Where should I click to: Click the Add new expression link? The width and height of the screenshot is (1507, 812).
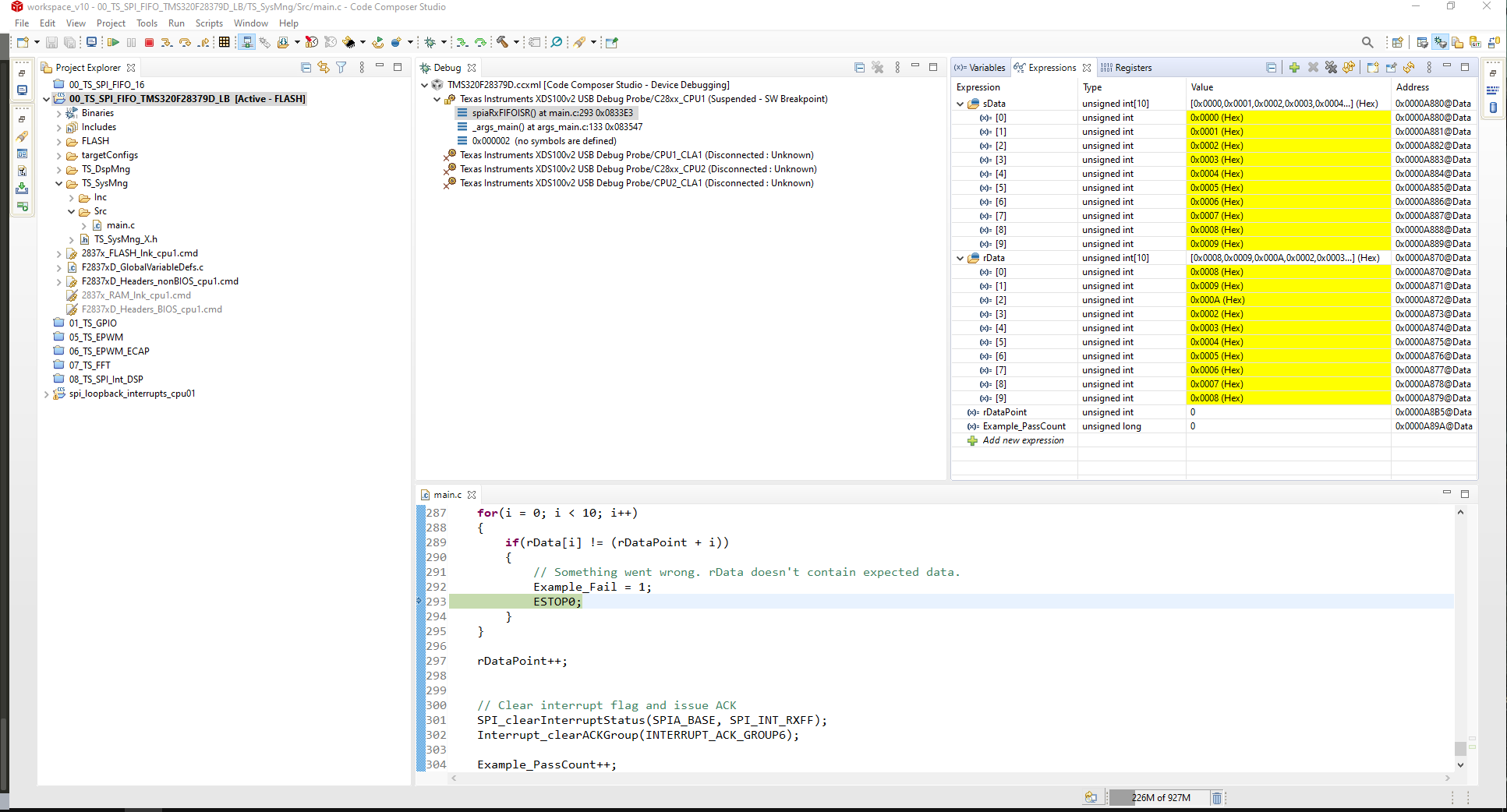(1022, 440)
